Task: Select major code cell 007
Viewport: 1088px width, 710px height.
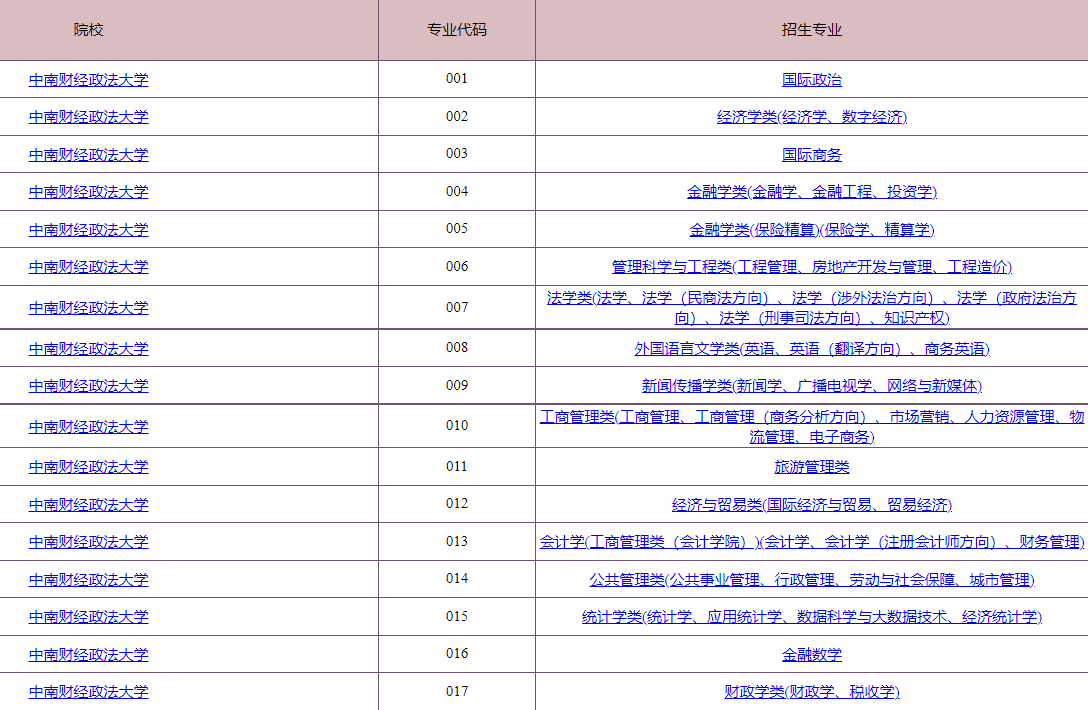Action: coord(457,307)
